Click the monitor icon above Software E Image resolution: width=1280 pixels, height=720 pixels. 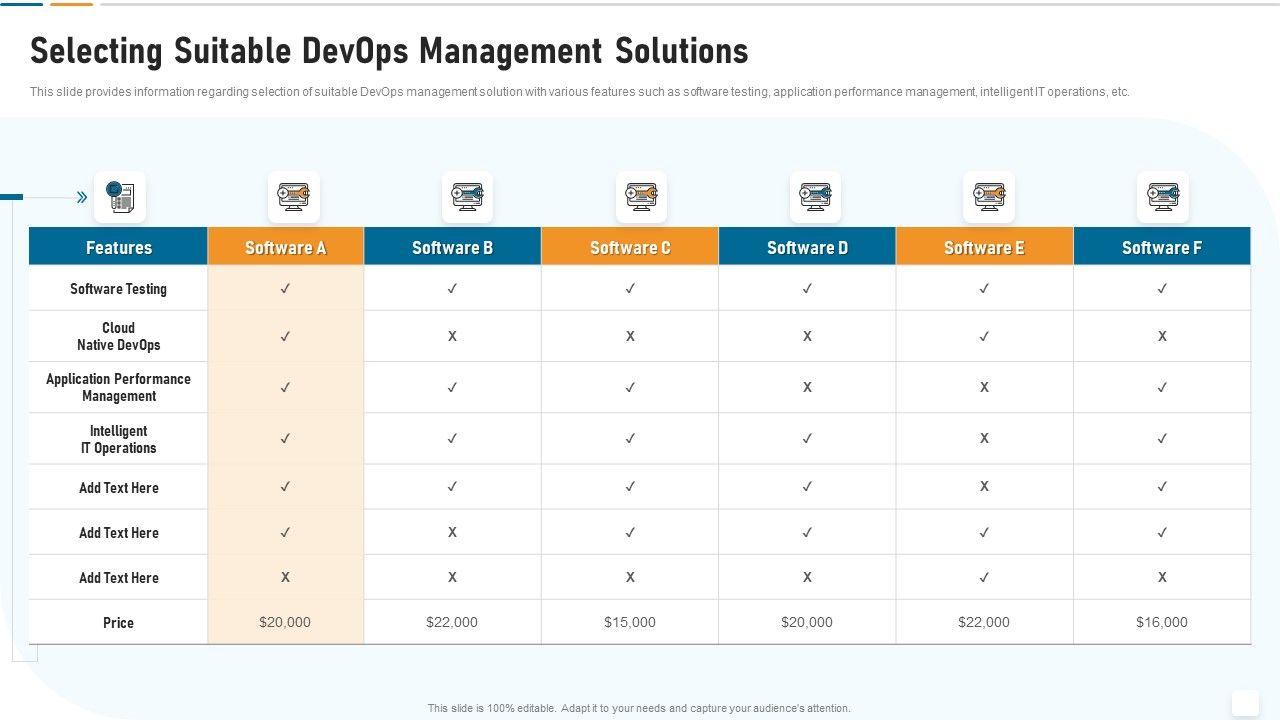pos(989,197)
